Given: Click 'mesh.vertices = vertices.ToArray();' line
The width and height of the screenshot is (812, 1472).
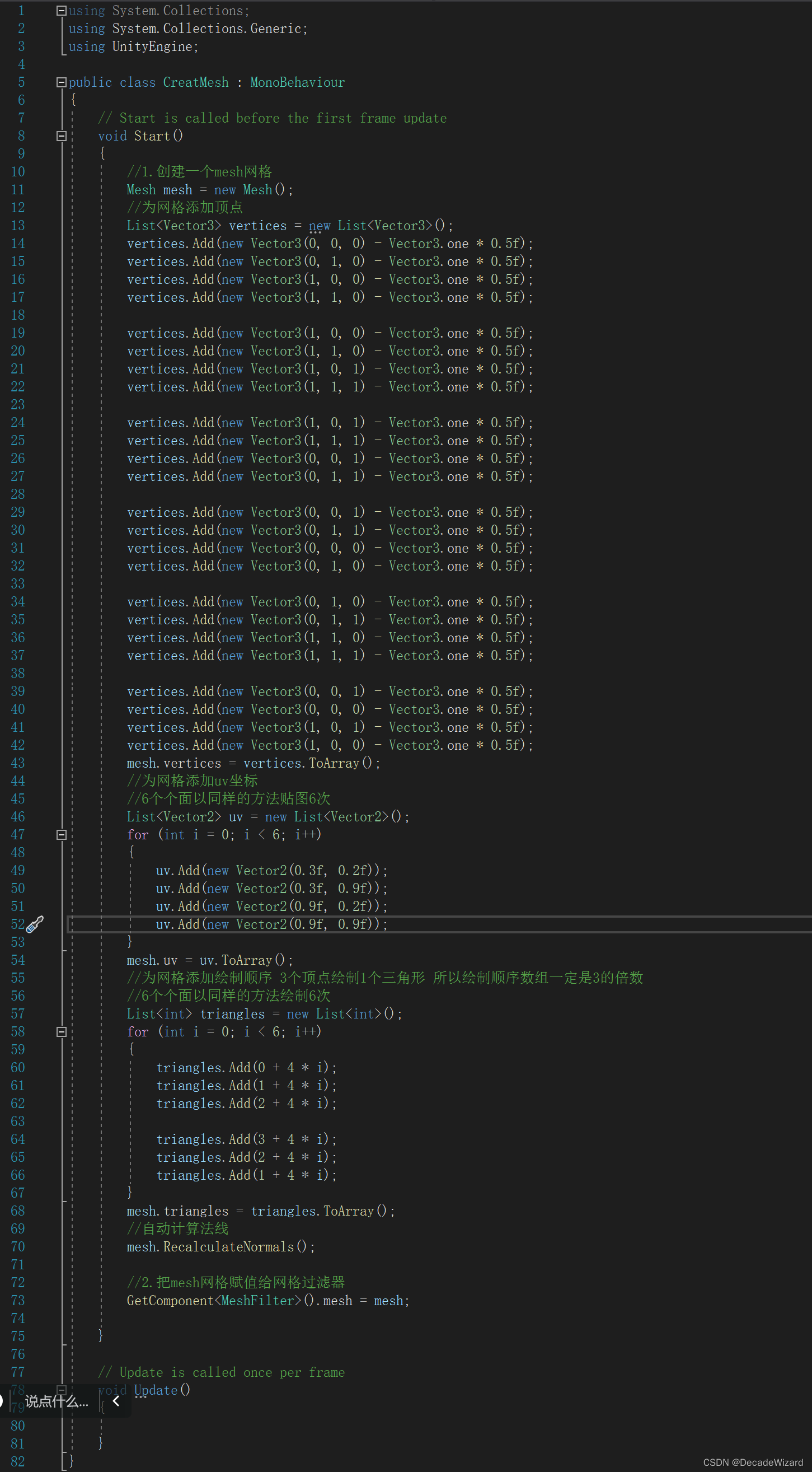Looking at the screenshot, I should point(254,763).
